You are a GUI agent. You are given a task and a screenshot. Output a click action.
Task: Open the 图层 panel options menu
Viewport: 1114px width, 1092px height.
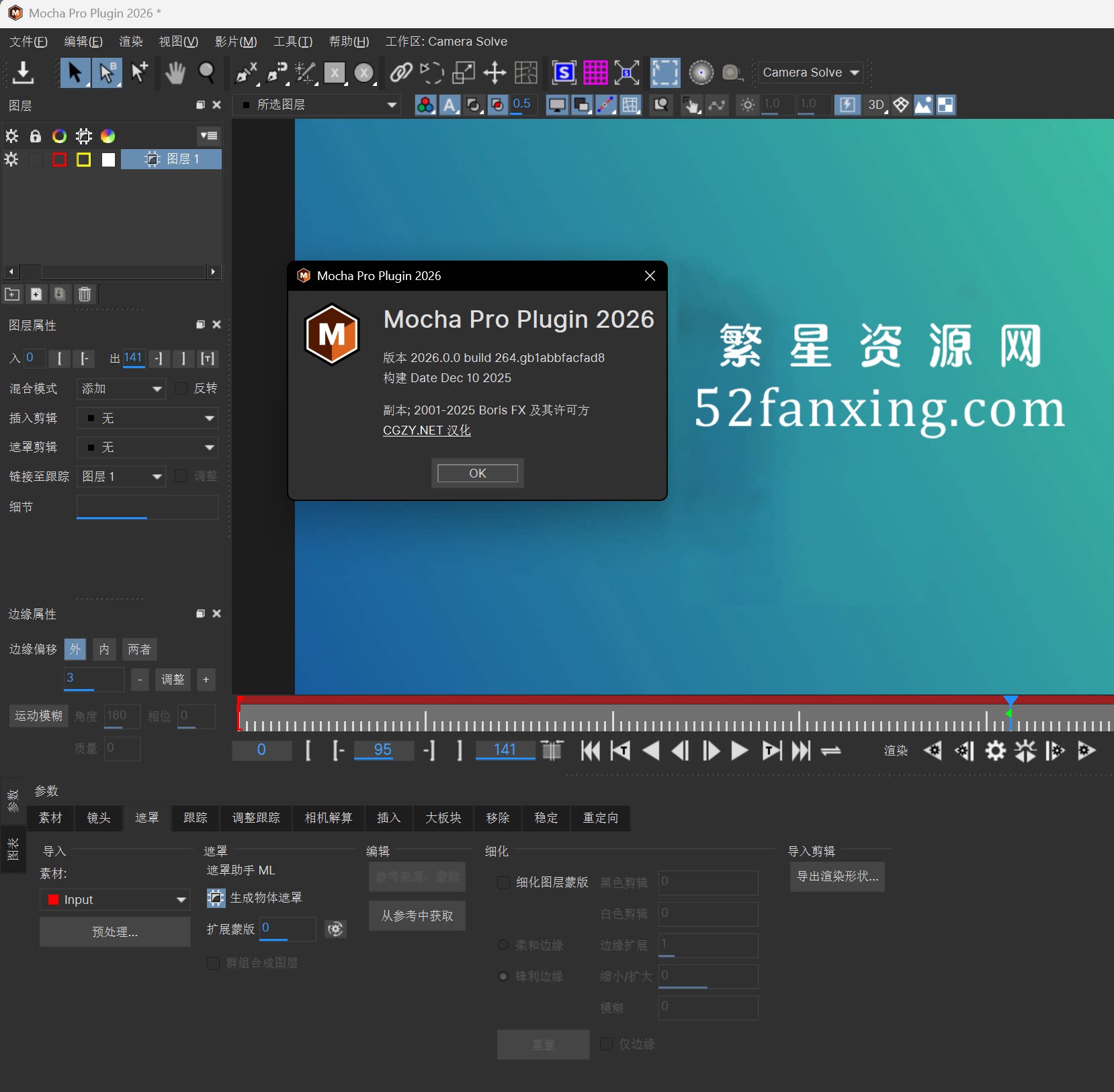coord(210,136)
